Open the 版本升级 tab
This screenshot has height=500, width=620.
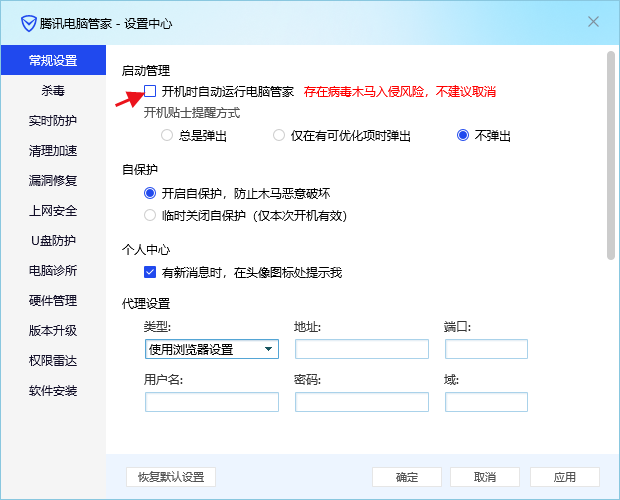53,331
